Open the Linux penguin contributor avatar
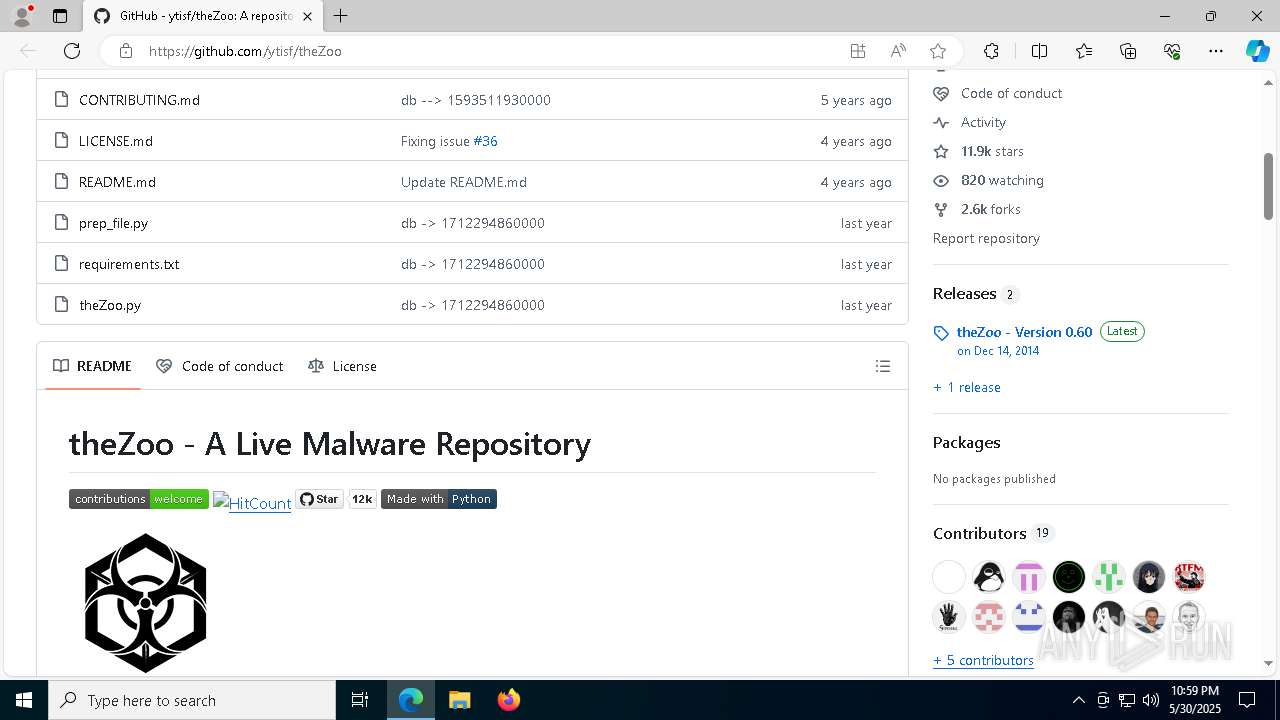The height and width of the screenshot is (720, 1280). [x=989, y=577]
